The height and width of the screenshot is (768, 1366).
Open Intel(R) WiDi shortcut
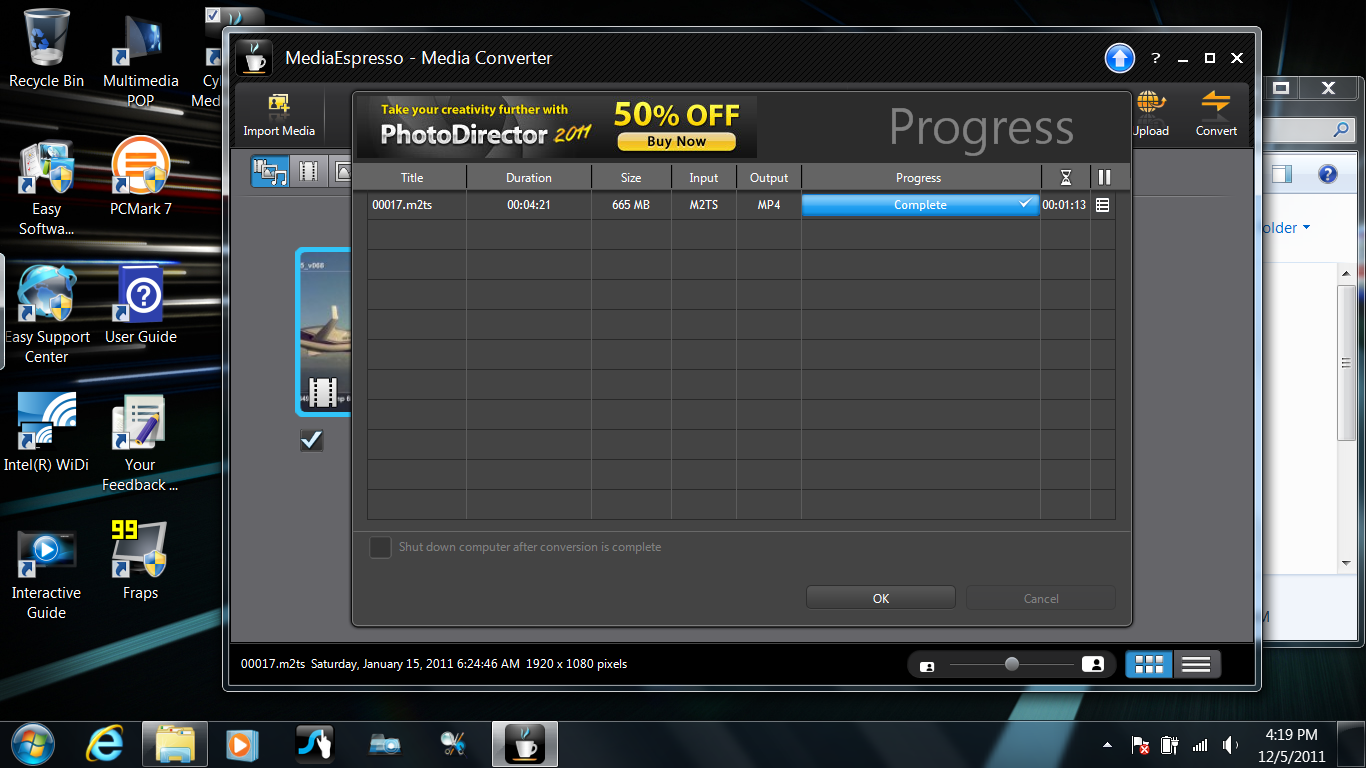46,433
